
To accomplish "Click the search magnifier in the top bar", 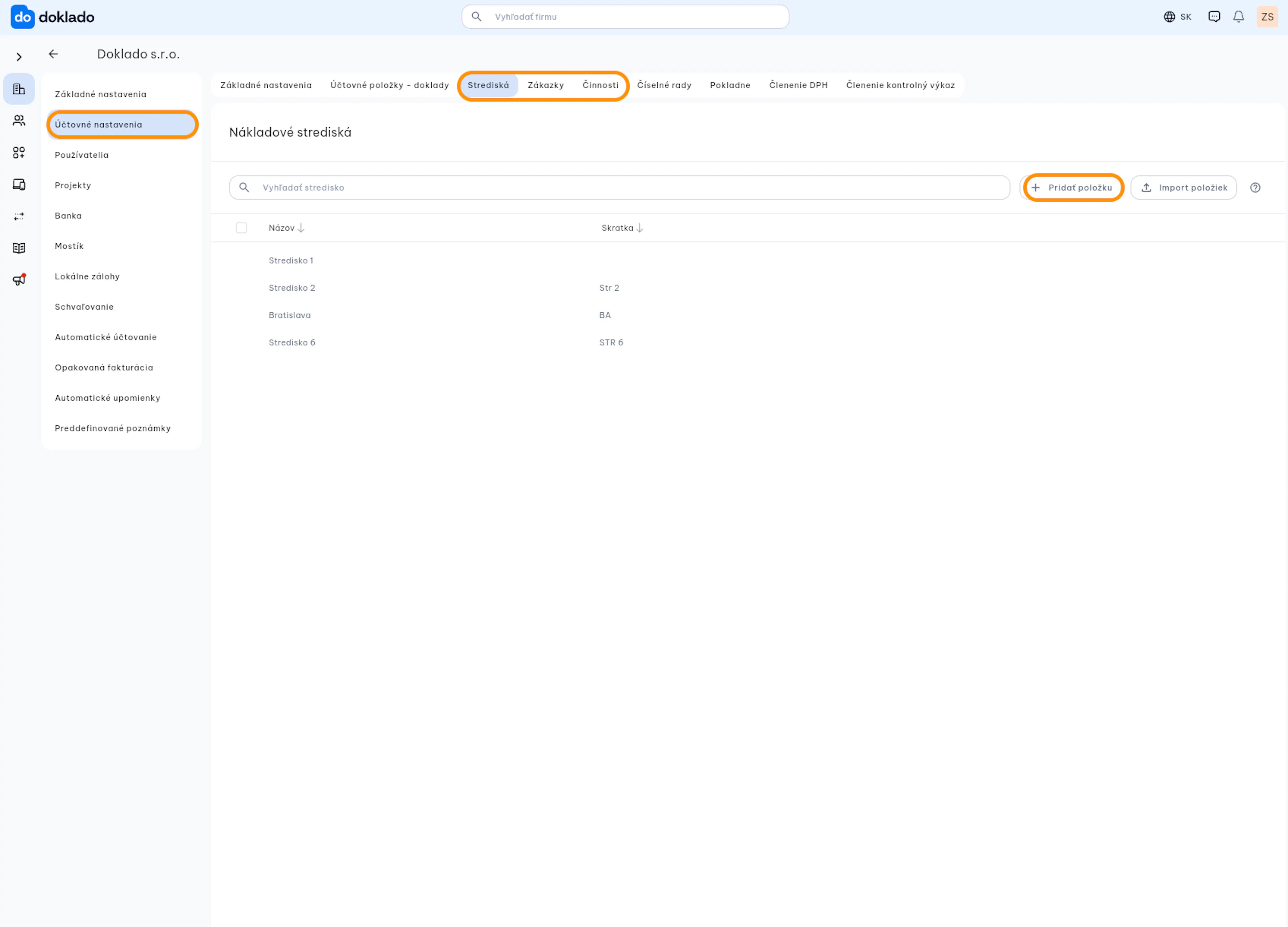I will tap(477, 17).
